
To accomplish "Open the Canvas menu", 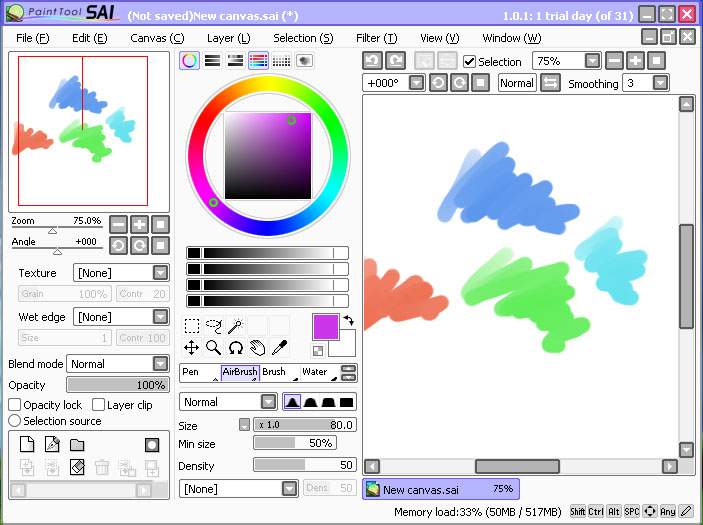I will pos(157,38).
